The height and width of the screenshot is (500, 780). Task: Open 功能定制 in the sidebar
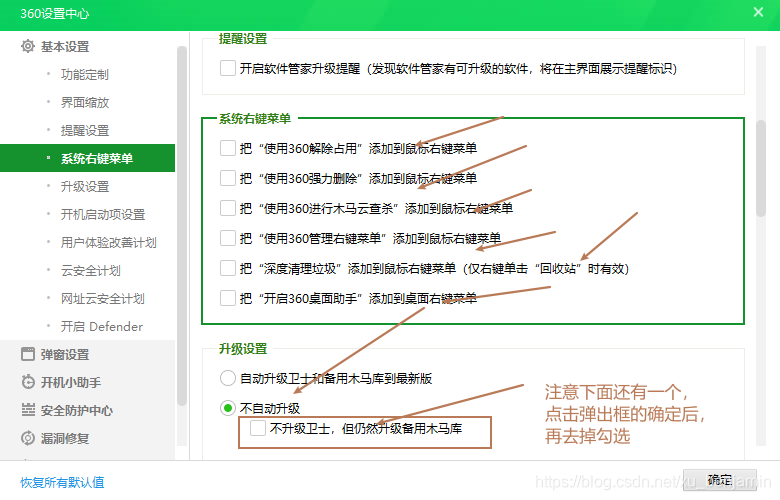point(85,75)
